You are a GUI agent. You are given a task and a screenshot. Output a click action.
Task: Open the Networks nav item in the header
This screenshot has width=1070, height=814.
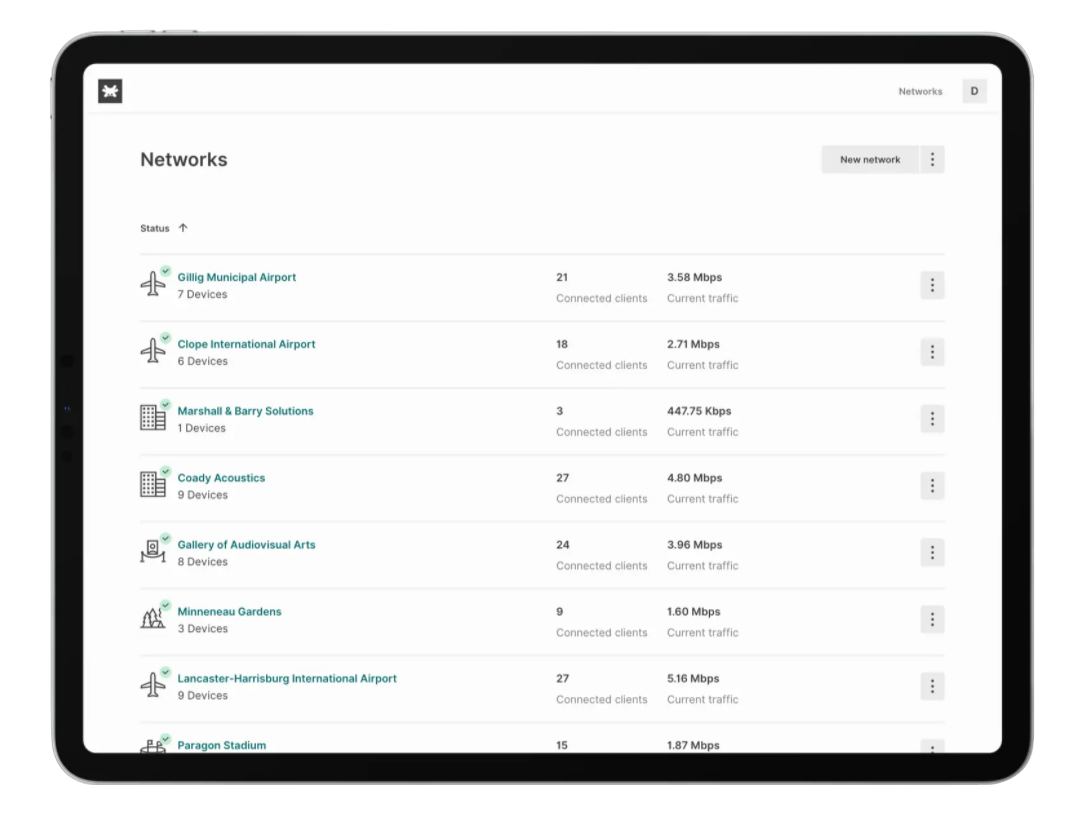[x=920, y=91]
